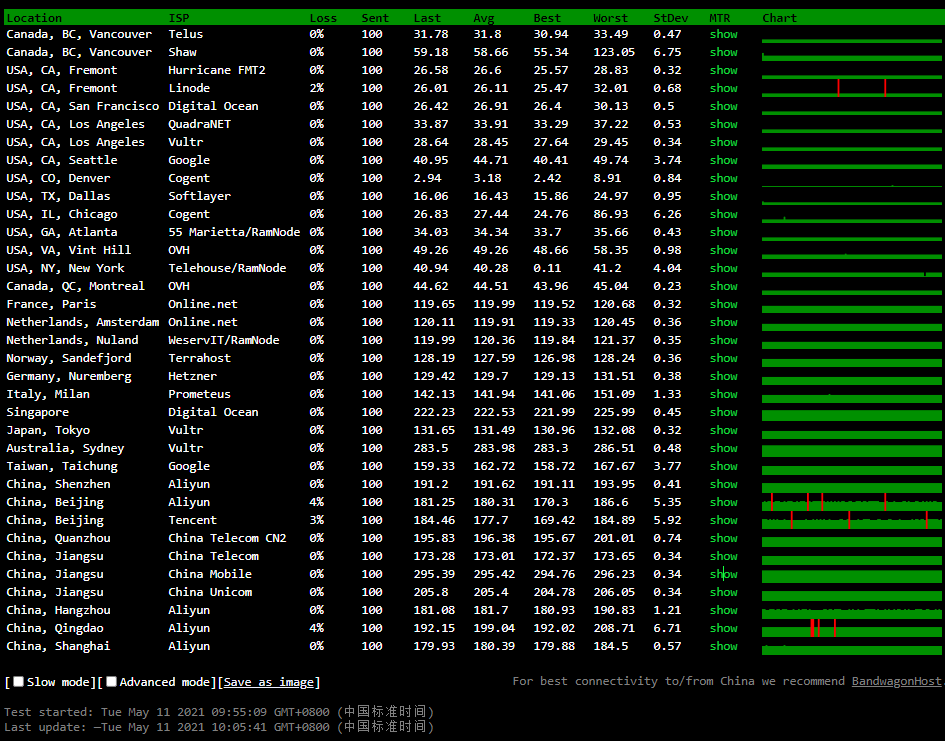
Task: Click 'show' for Germany, Nuremberg Hetzner
Action: tap(723, 376)
